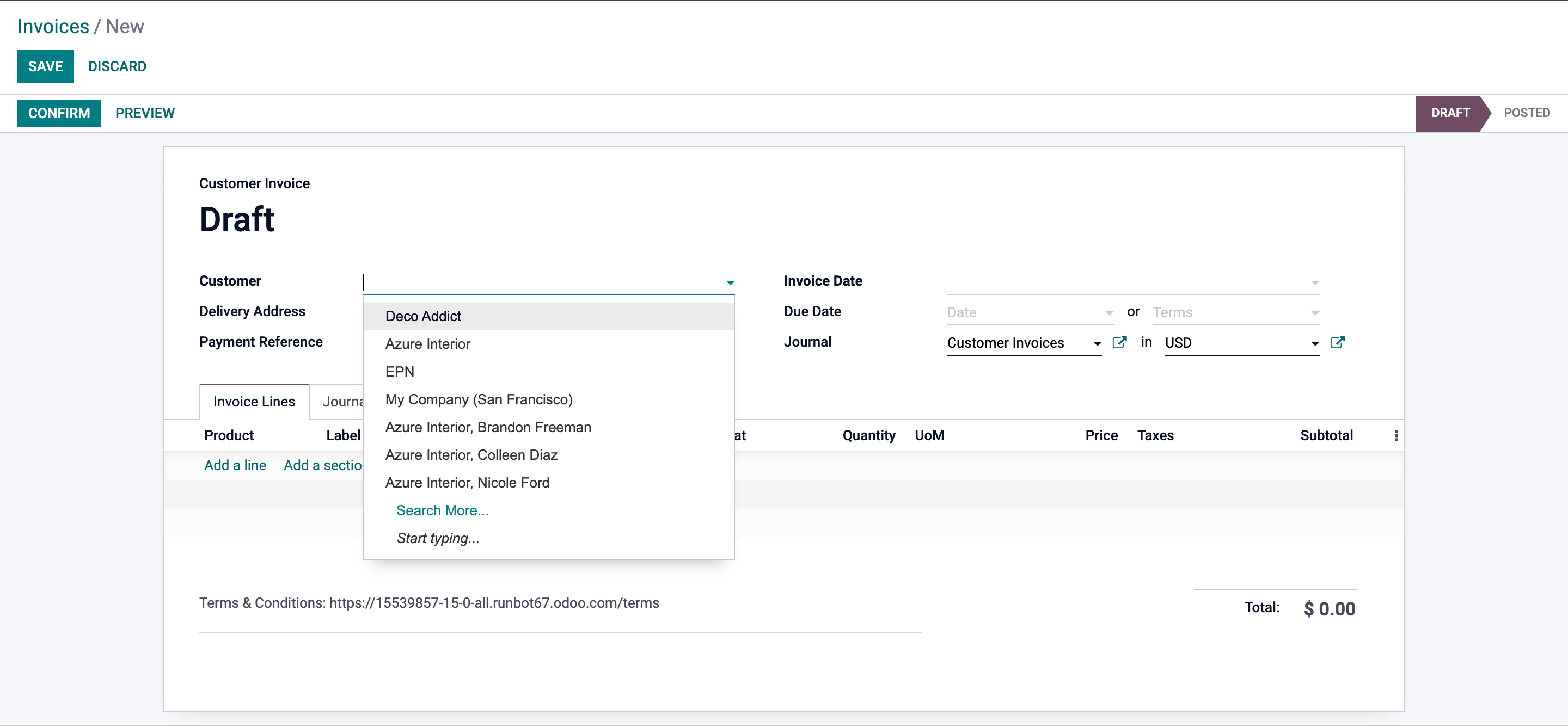Open external link icon next to USD currency

[1337, 342]
